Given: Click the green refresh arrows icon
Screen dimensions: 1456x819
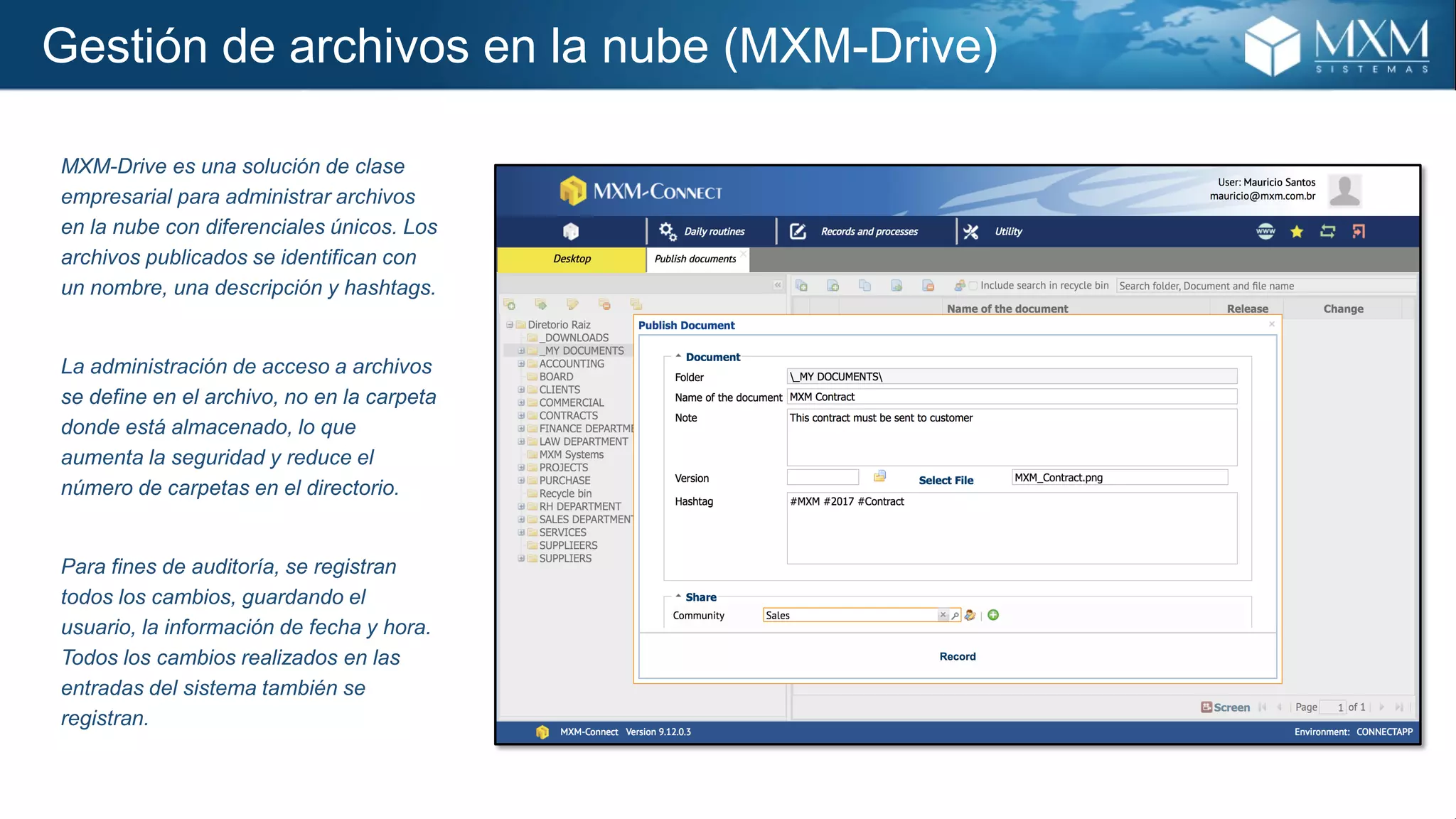Looking at the screenshot, I should 1327,231.
